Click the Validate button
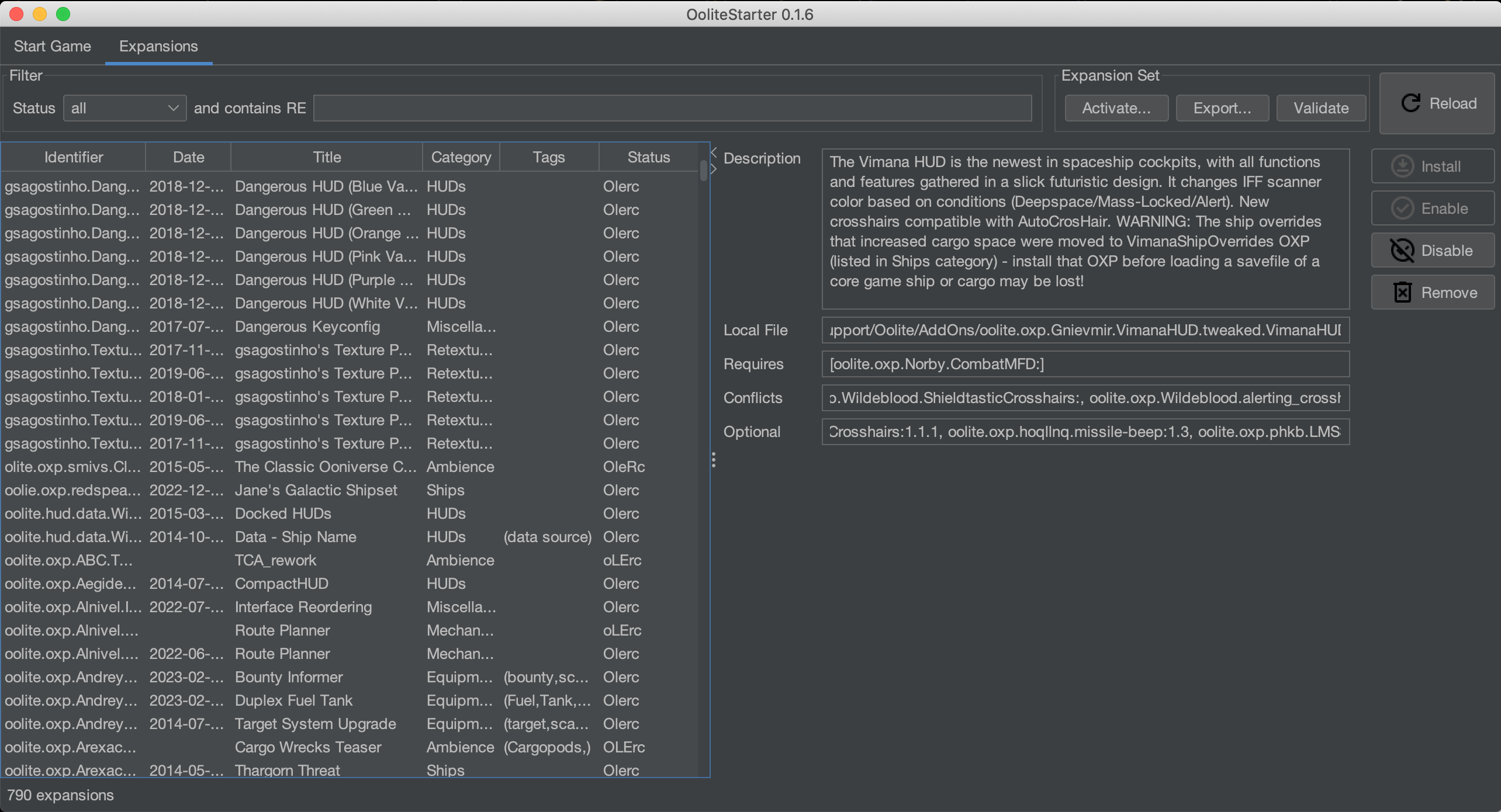 pyautogui.click(x=1321, y=108)
